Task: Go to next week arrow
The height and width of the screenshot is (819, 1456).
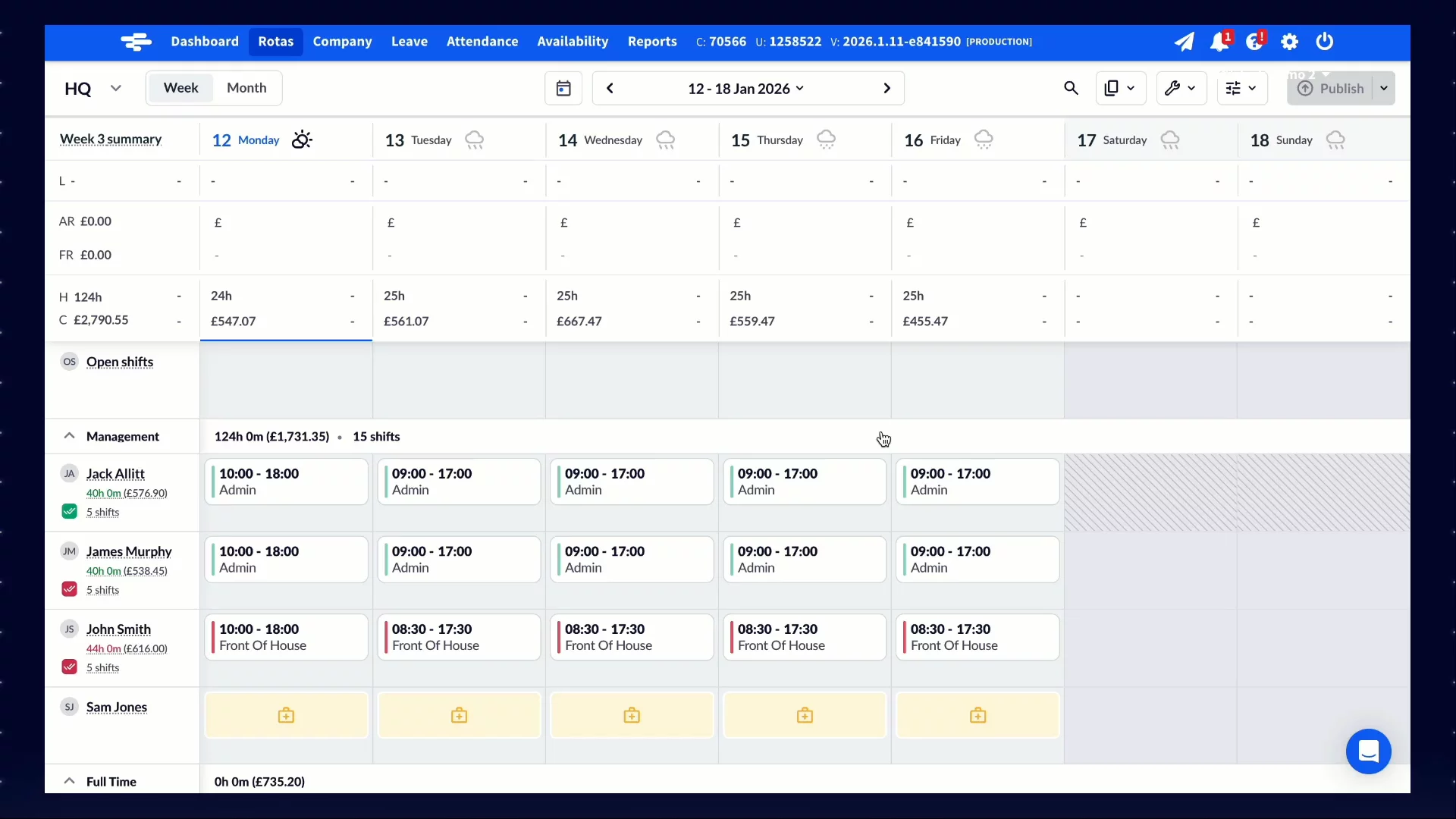Action: [x=886, y=89]
